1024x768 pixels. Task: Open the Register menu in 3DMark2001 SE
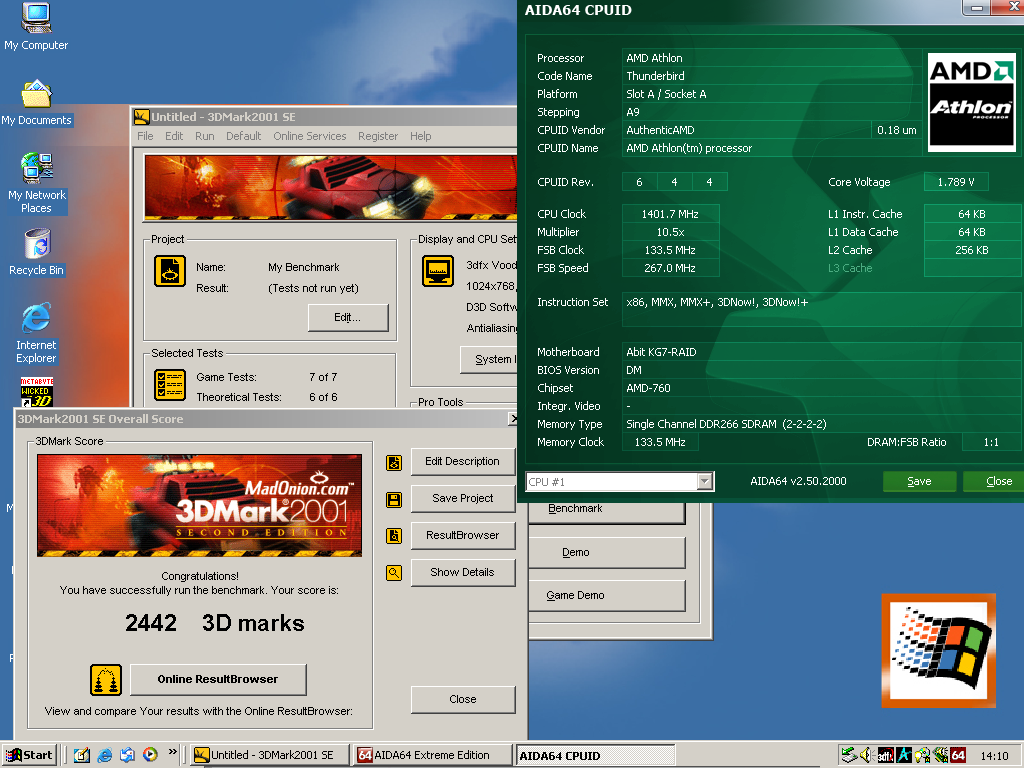[377, 136]
